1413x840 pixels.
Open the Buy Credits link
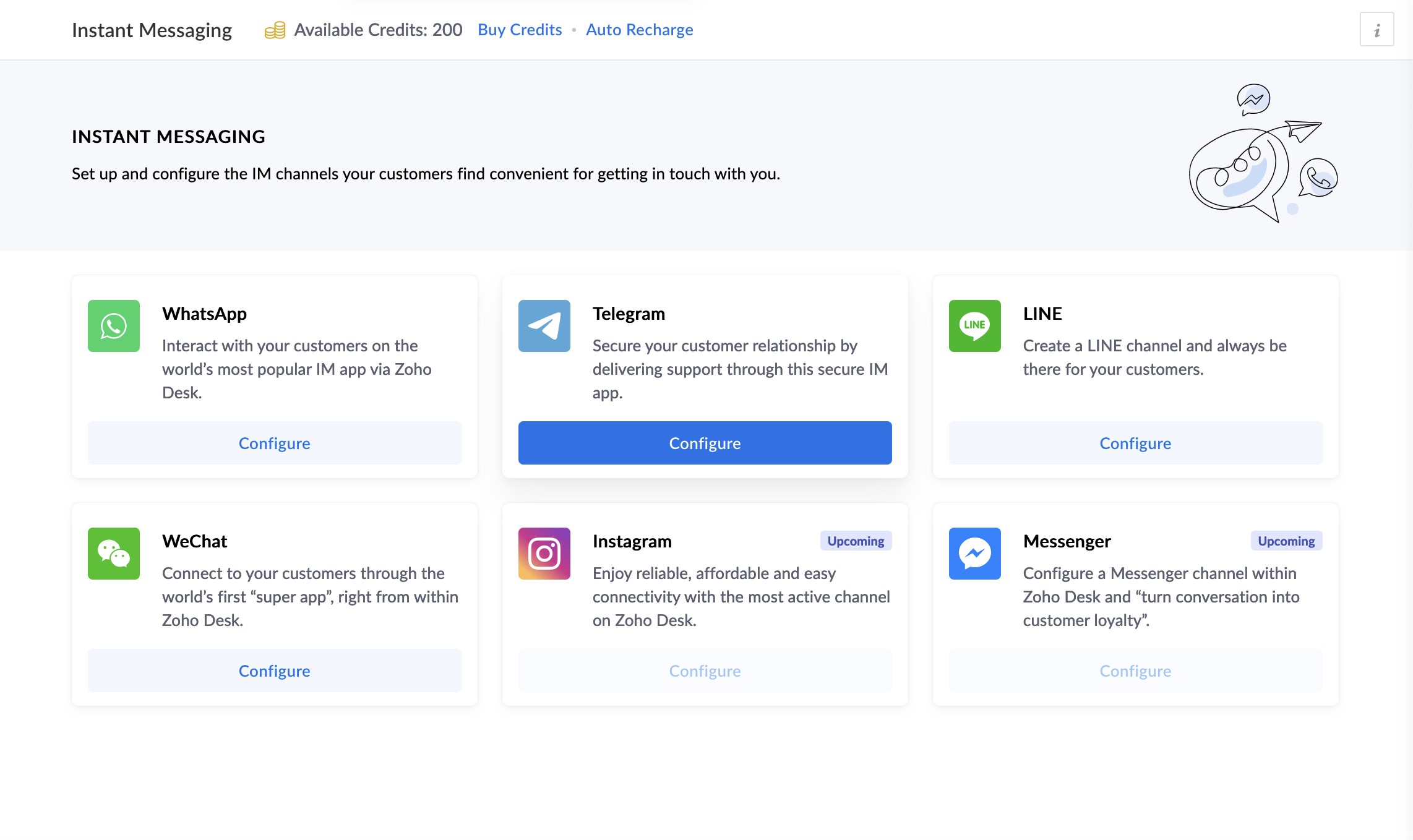[x=520, y=30]
